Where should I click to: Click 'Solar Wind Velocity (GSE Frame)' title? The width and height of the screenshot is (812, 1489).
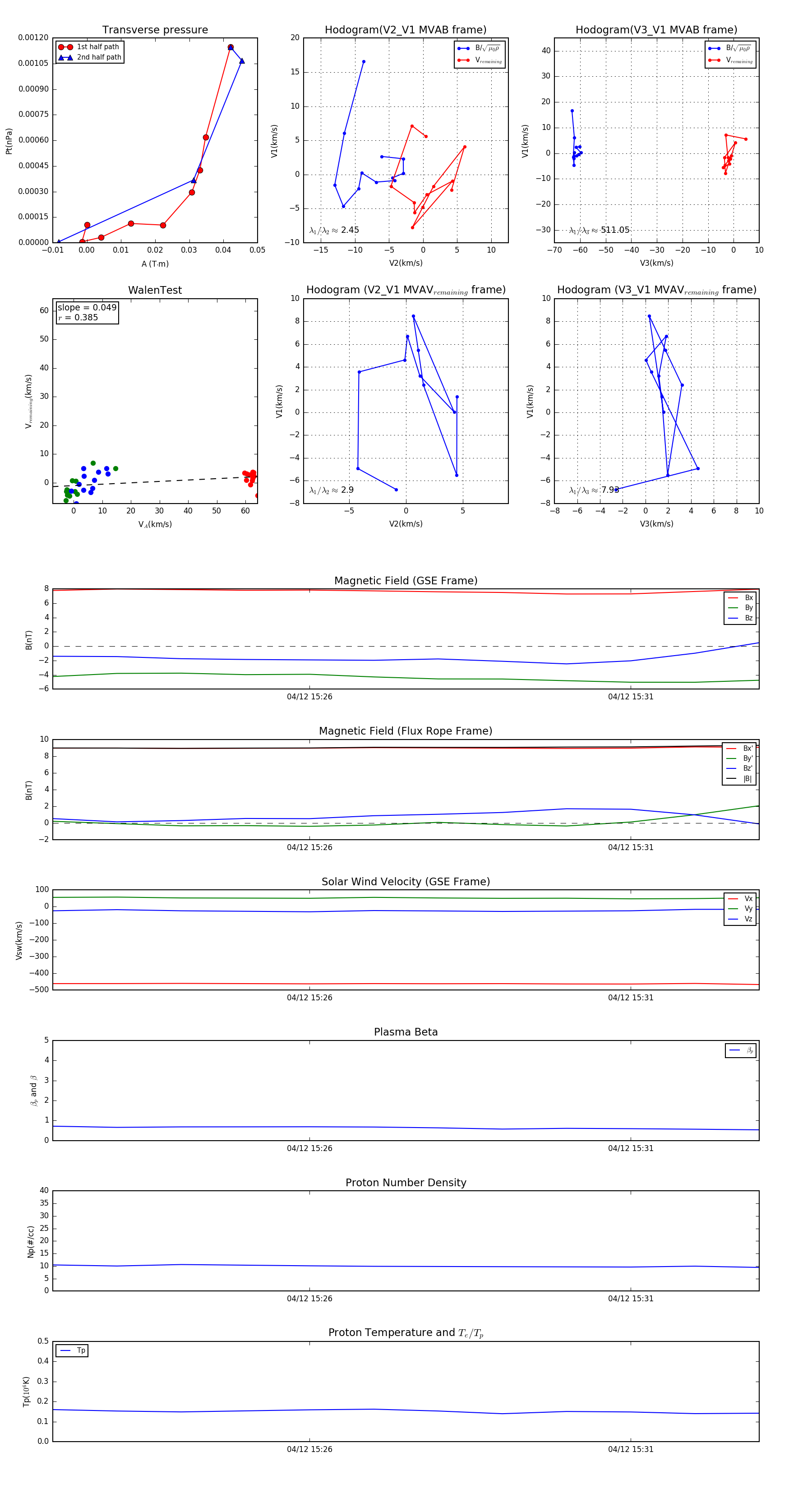coord(406,882)
